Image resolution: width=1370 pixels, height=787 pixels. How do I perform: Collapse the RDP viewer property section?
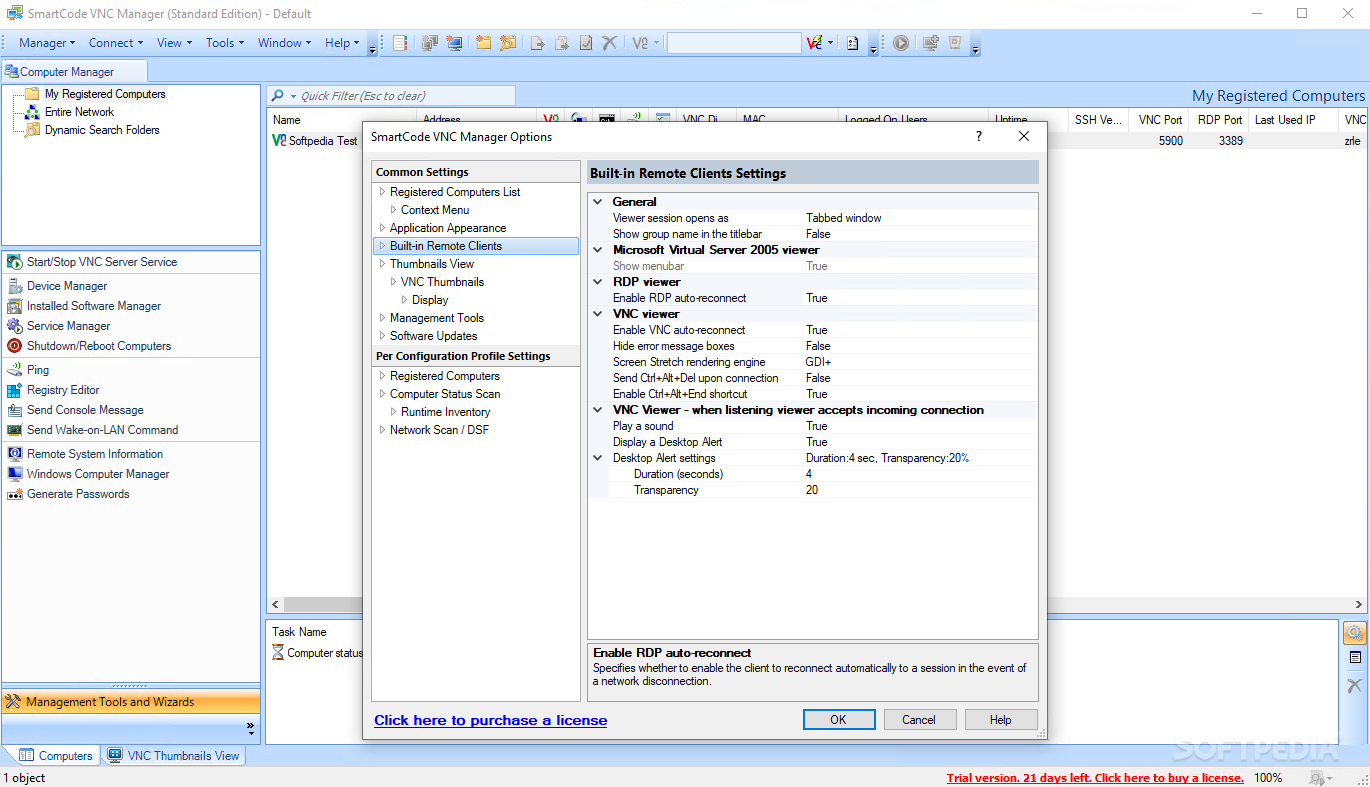[598, 282]
